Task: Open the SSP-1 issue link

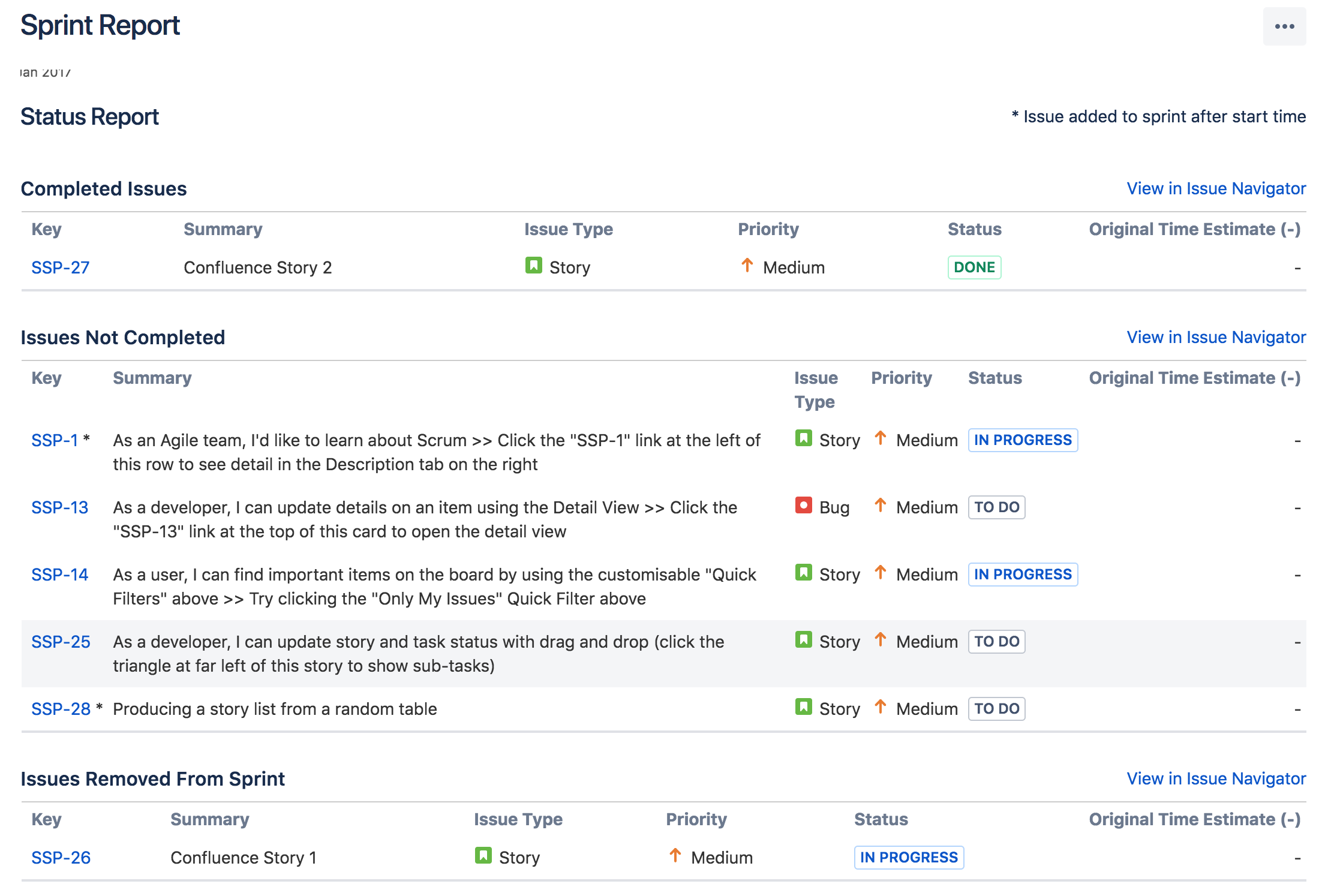Action: coord(55,440)
